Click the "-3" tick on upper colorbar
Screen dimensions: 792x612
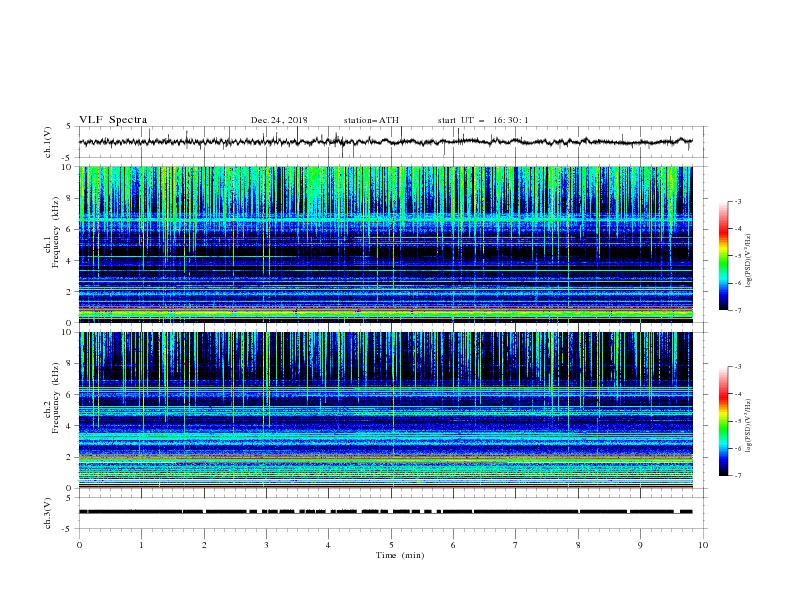738,201
